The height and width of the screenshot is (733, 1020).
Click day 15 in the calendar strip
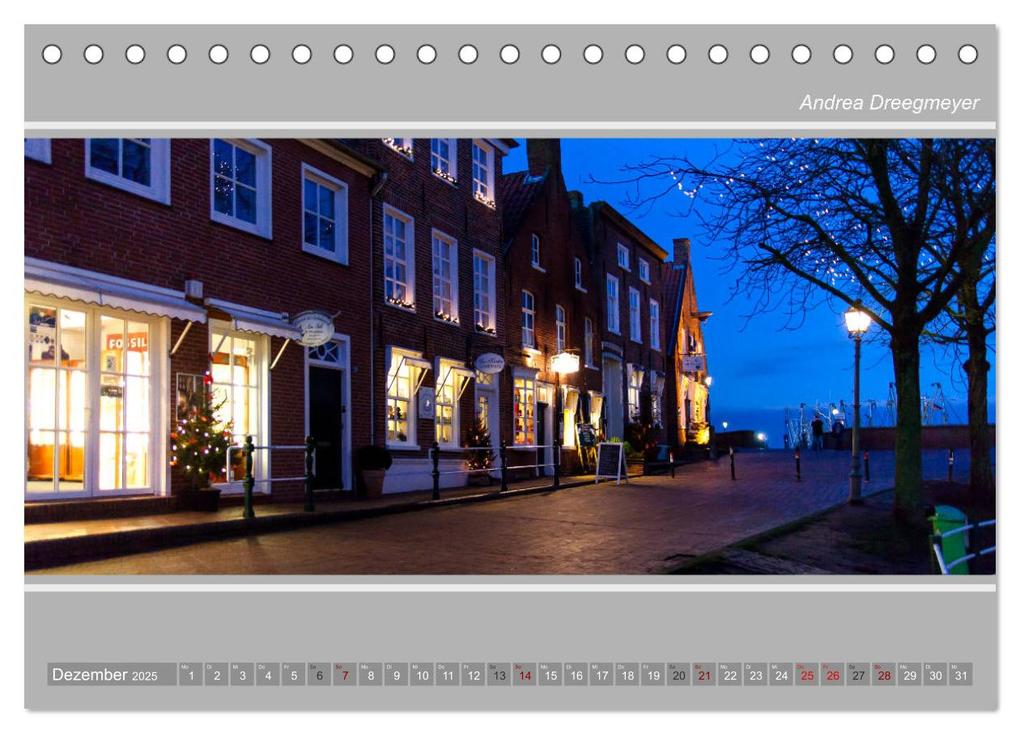click(550, 674)
